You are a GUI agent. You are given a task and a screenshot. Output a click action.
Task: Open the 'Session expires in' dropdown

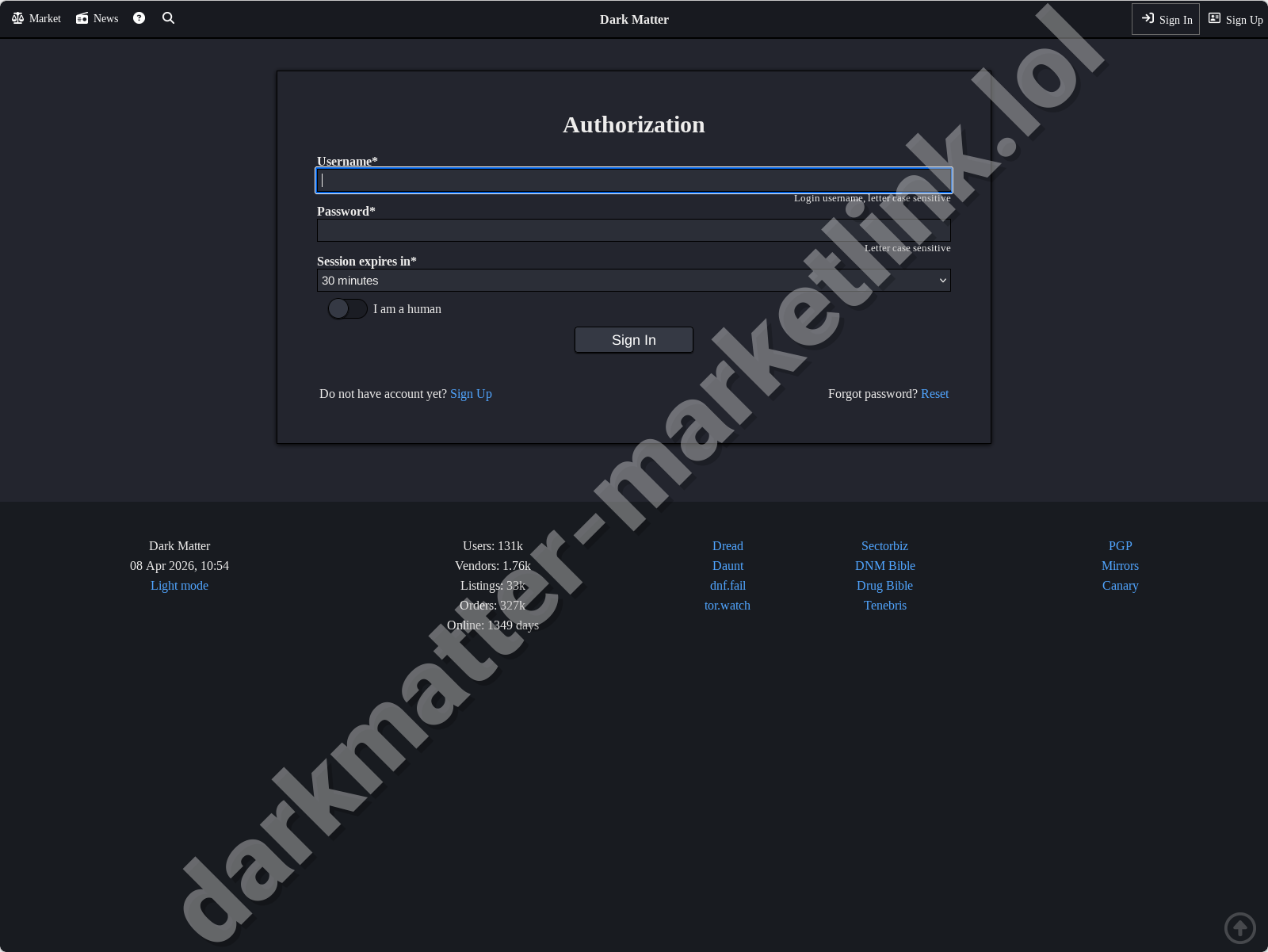click(633, 280)
